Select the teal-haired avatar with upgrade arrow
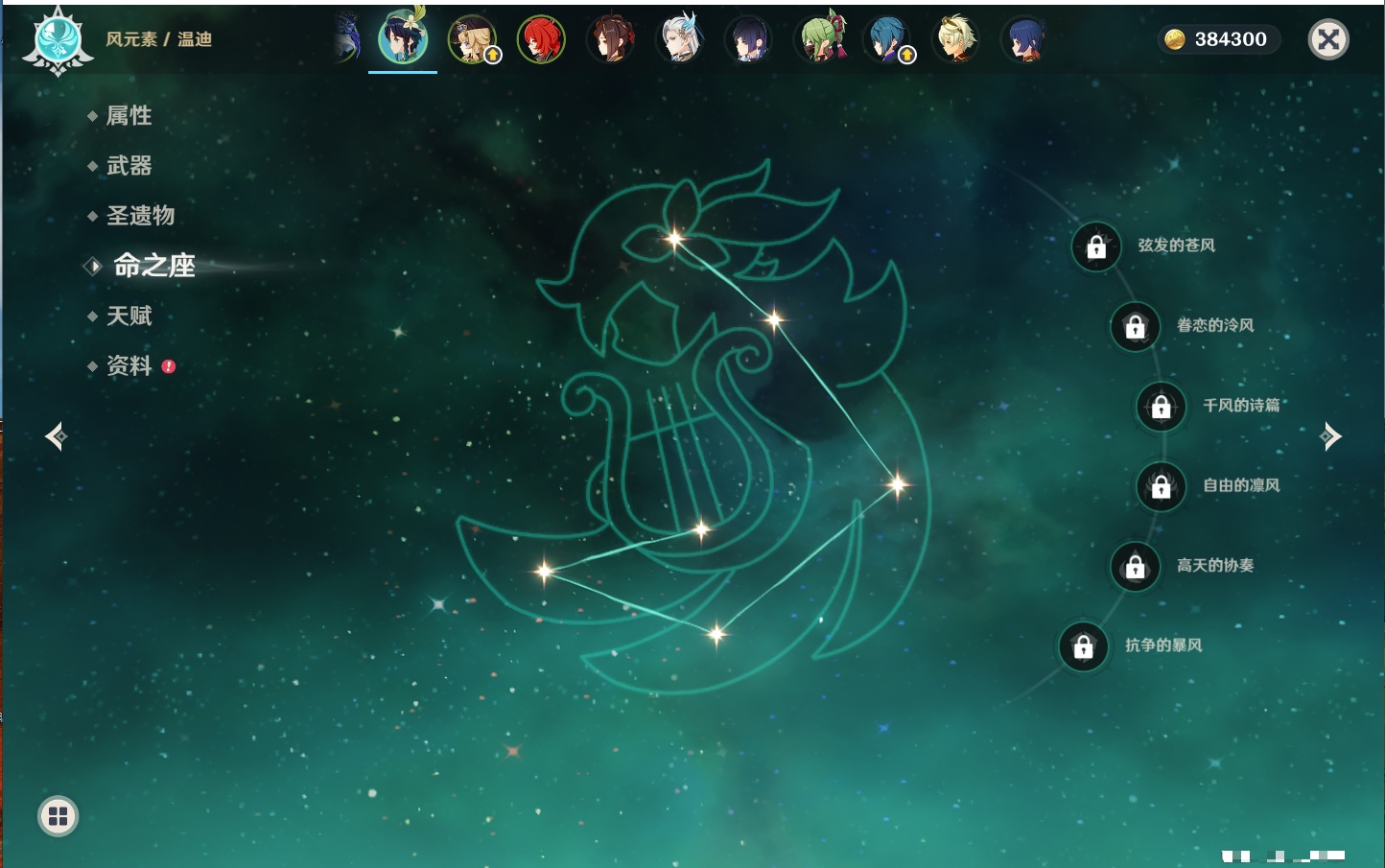This screenshot has height=868, width=1385. (888, 39)
